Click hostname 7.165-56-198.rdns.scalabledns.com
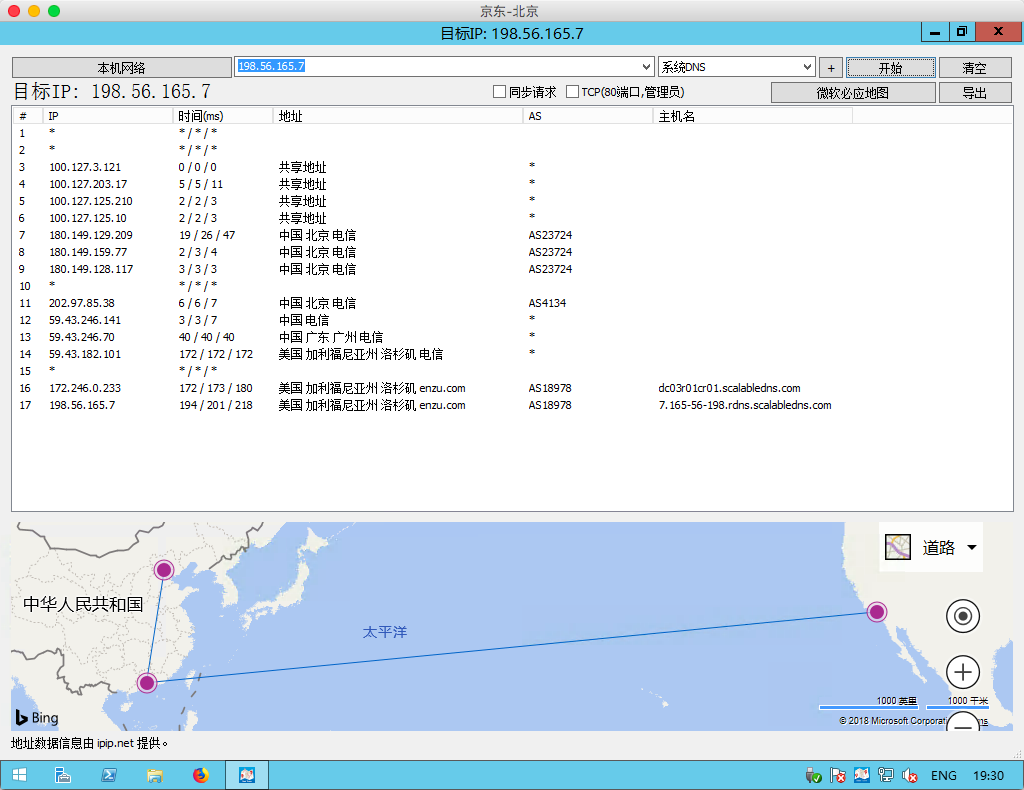Screen dimensions: 1024x790 [x=745, y=405]
